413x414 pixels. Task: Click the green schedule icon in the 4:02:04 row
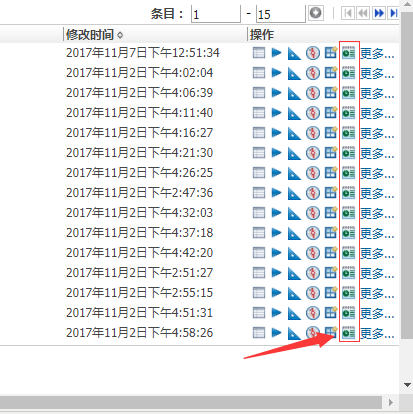(x=349, y=73)
